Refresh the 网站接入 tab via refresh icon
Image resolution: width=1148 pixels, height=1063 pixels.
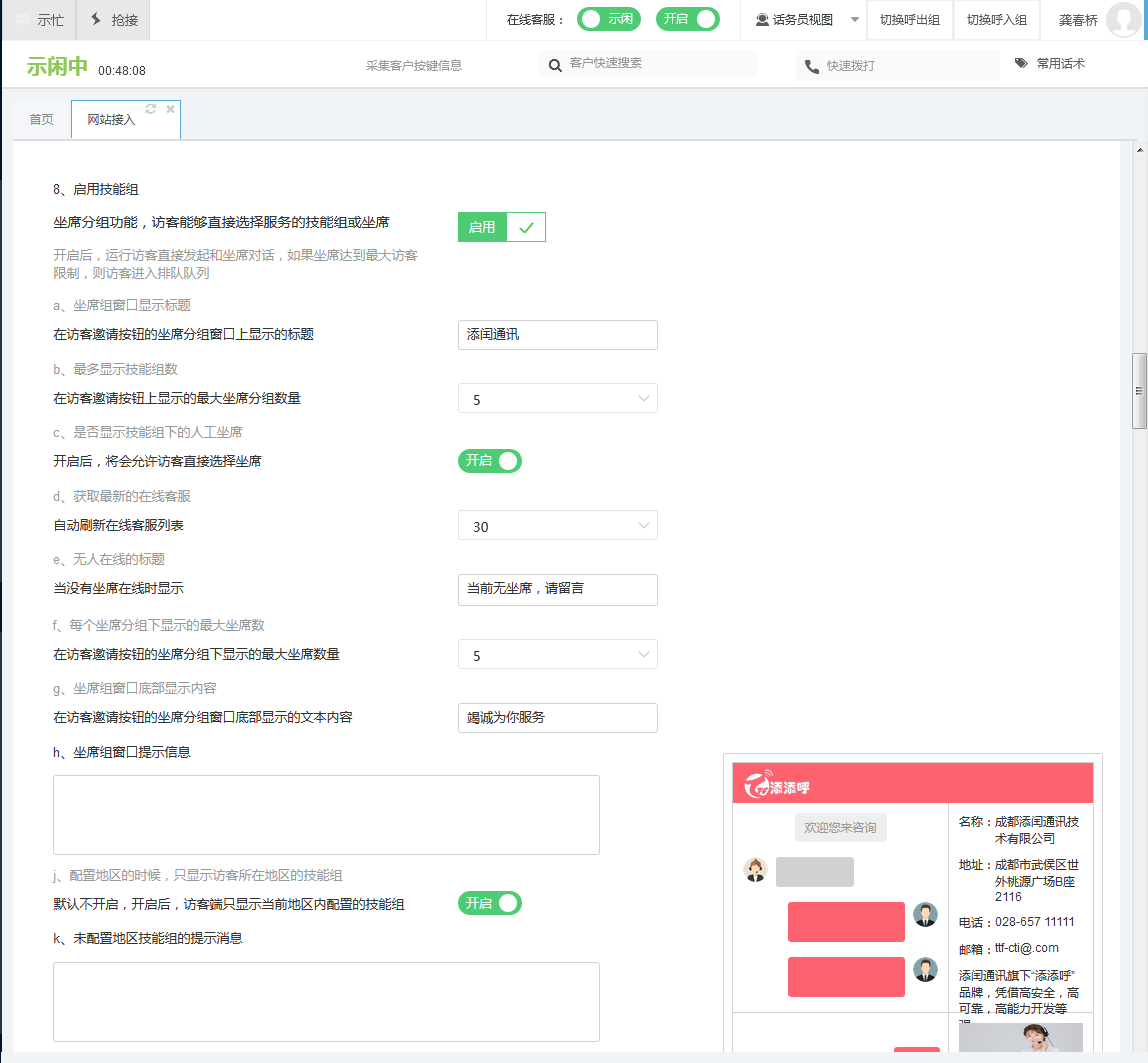(x=151, y=108)
